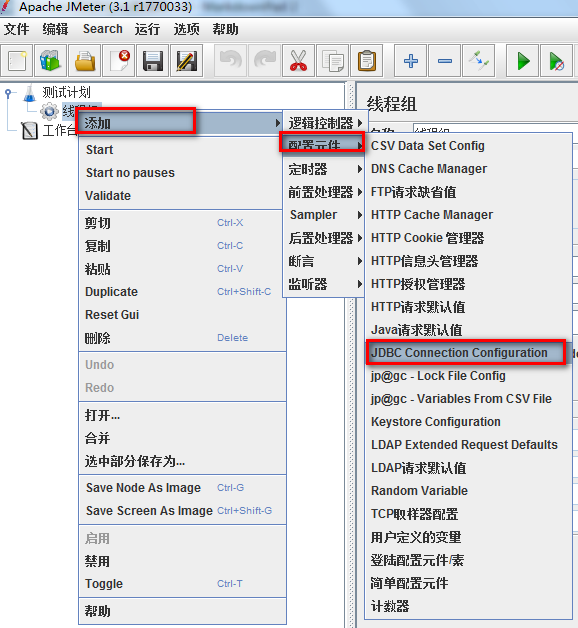Viewport: 578px width, 628px height.
Task: Expand the 前置处理器 submenu
Action: [324, 192]
